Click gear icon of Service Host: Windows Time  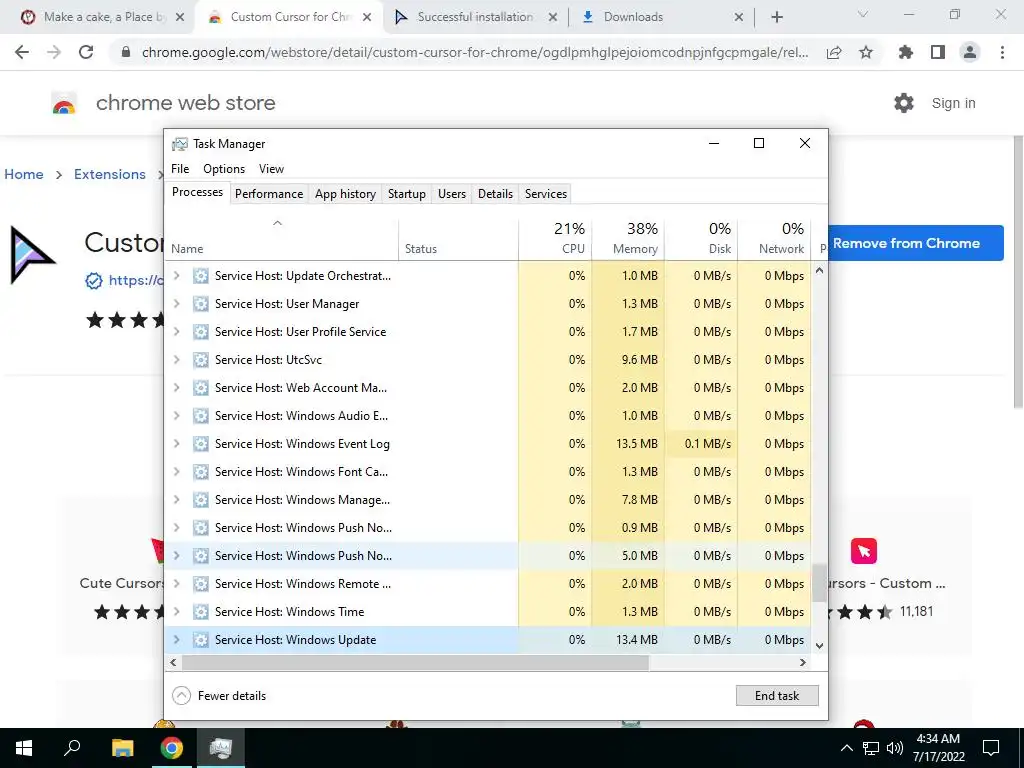pos(200,612)
